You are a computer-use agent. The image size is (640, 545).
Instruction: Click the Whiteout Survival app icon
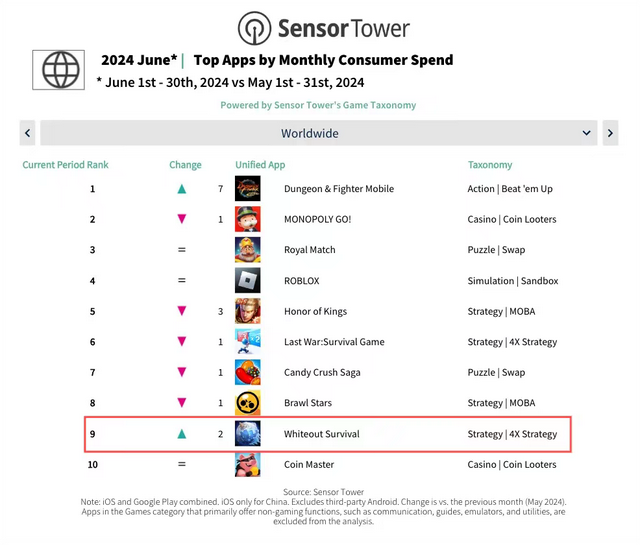(247, 433)
